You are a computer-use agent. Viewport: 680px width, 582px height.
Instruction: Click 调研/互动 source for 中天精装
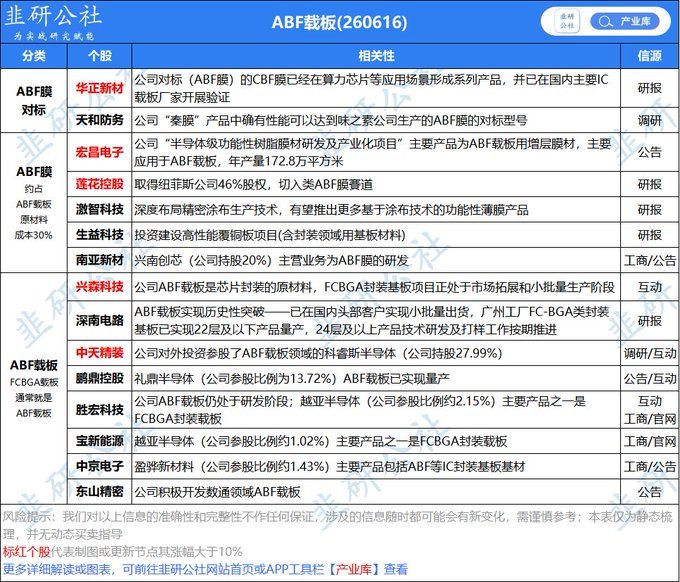point(650,353)
